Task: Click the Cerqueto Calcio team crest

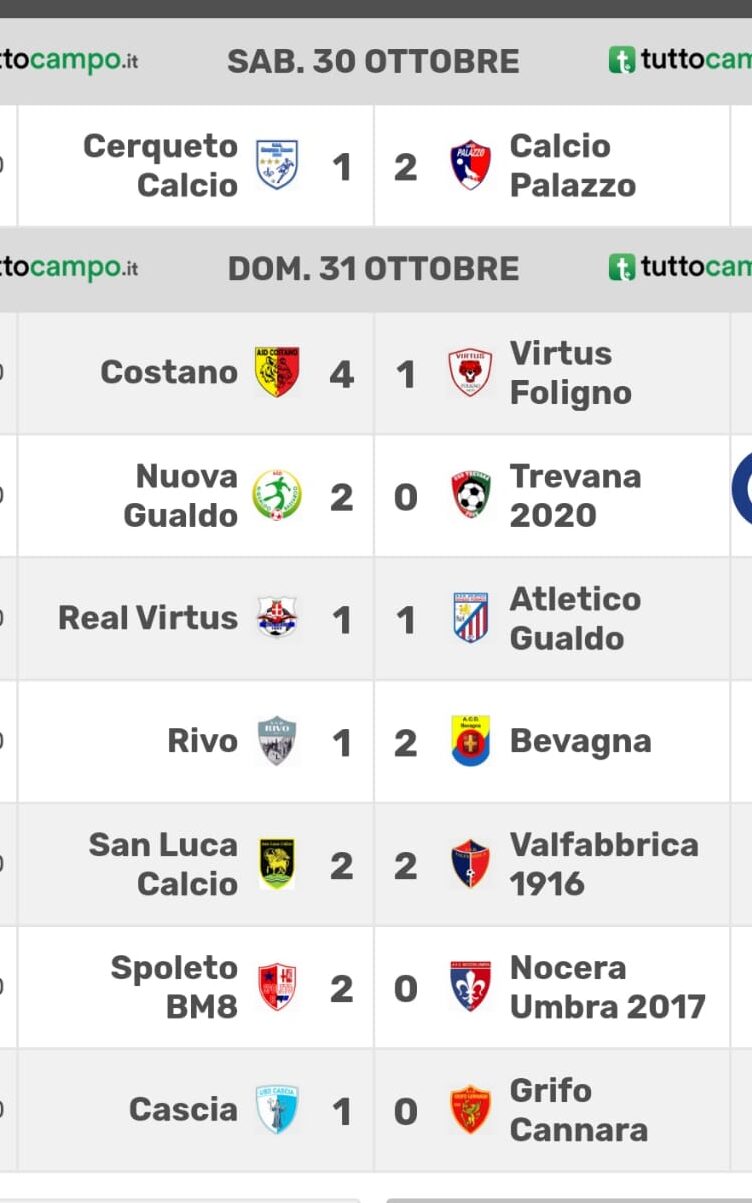Action: click(x=277, y=165)
